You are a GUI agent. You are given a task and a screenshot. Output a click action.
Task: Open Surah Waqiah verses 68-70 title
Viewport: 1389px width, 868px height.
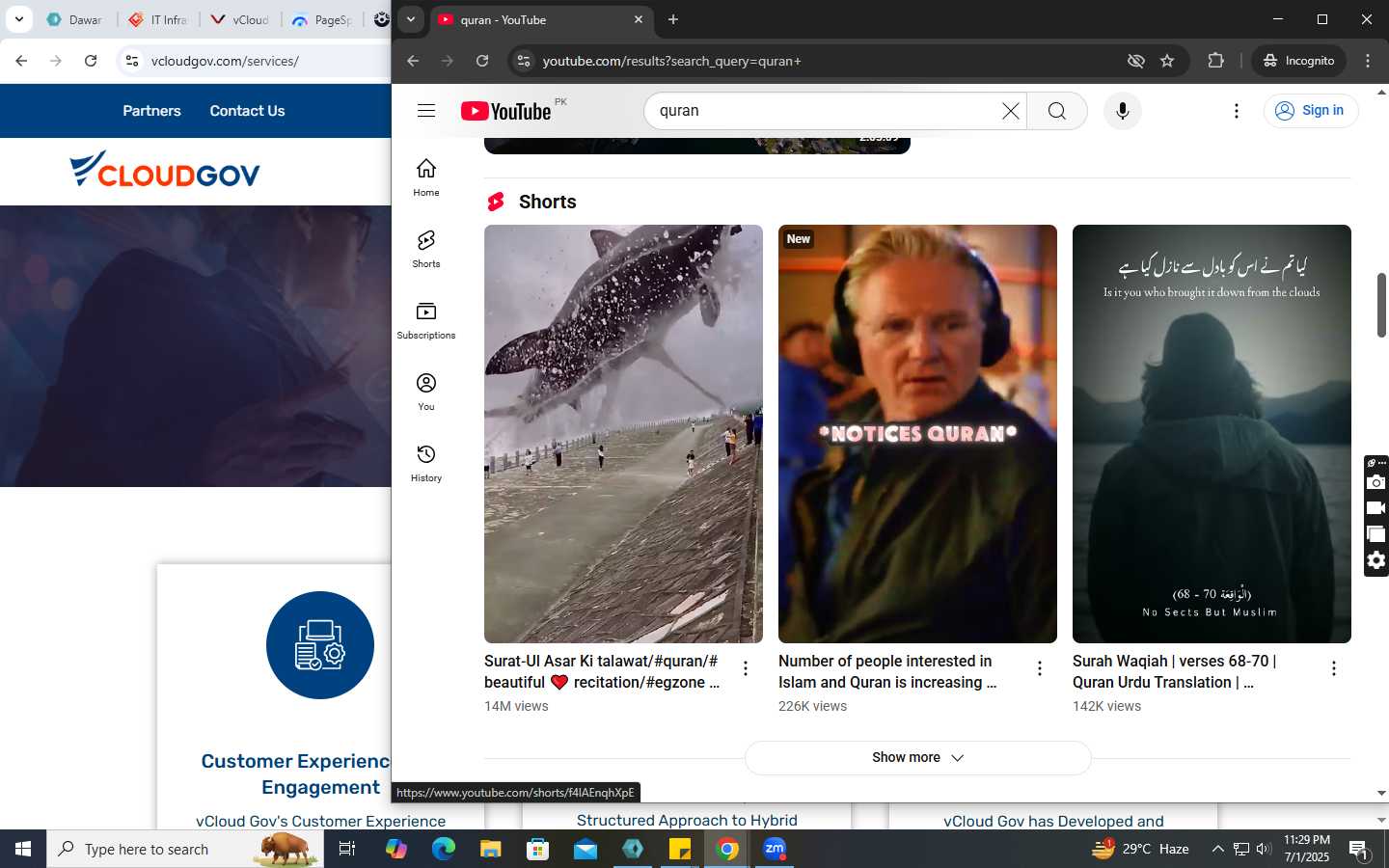coord(1174,671)
